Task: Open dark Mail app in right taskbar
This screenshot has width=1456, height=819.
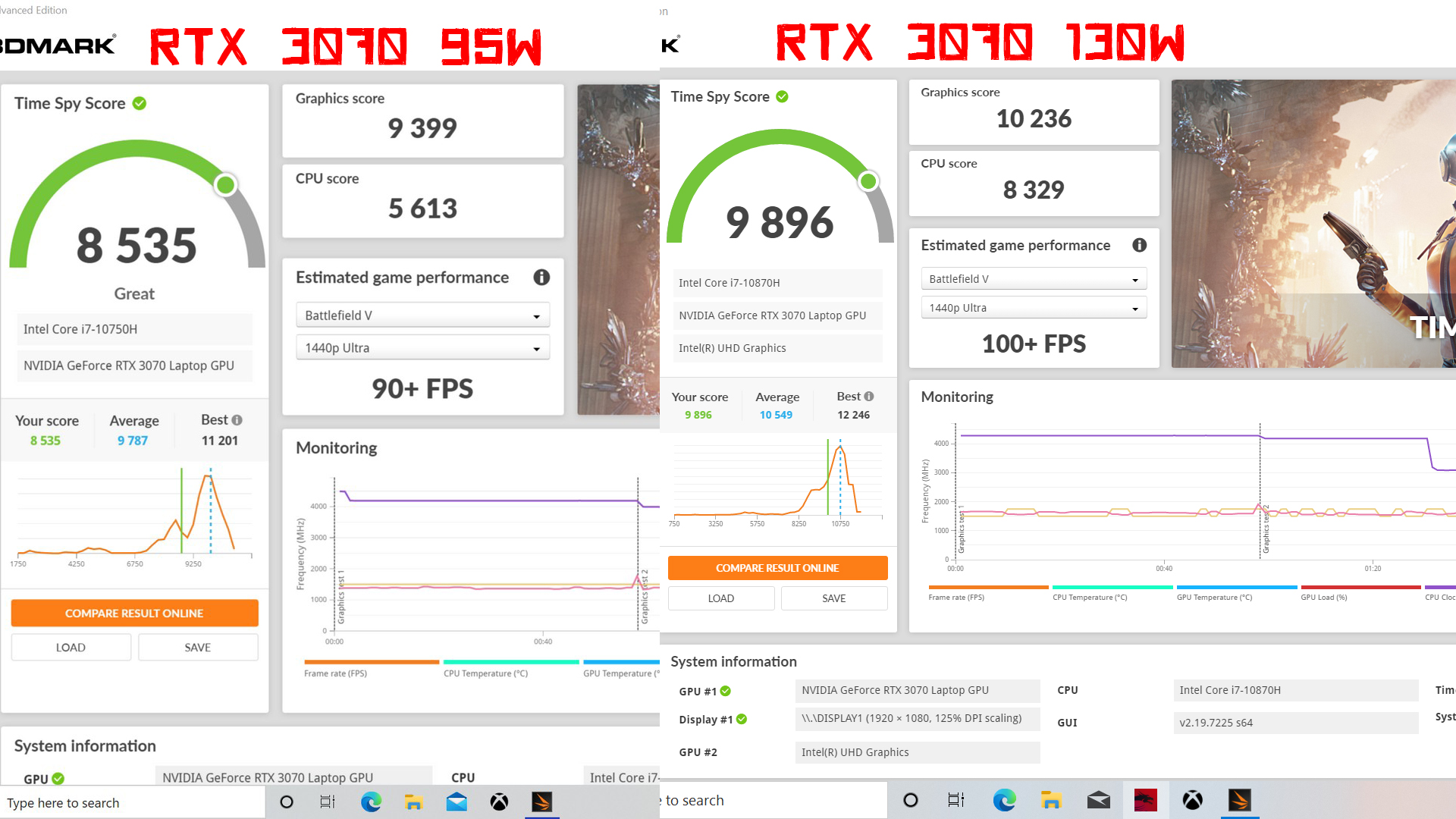Action: point(1098,800)
